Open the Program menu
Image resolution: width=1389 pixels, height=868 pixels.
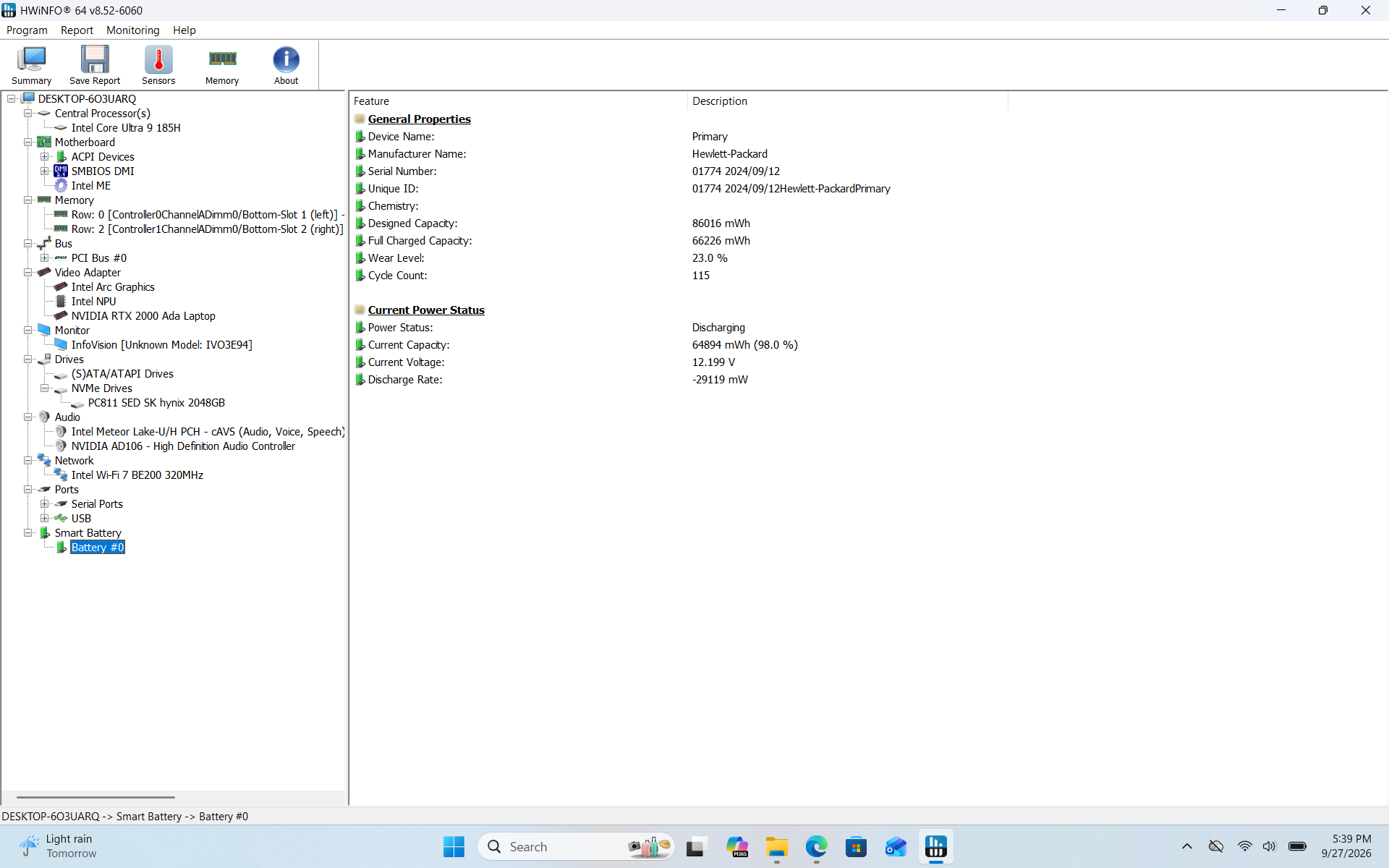coord(27,30)
